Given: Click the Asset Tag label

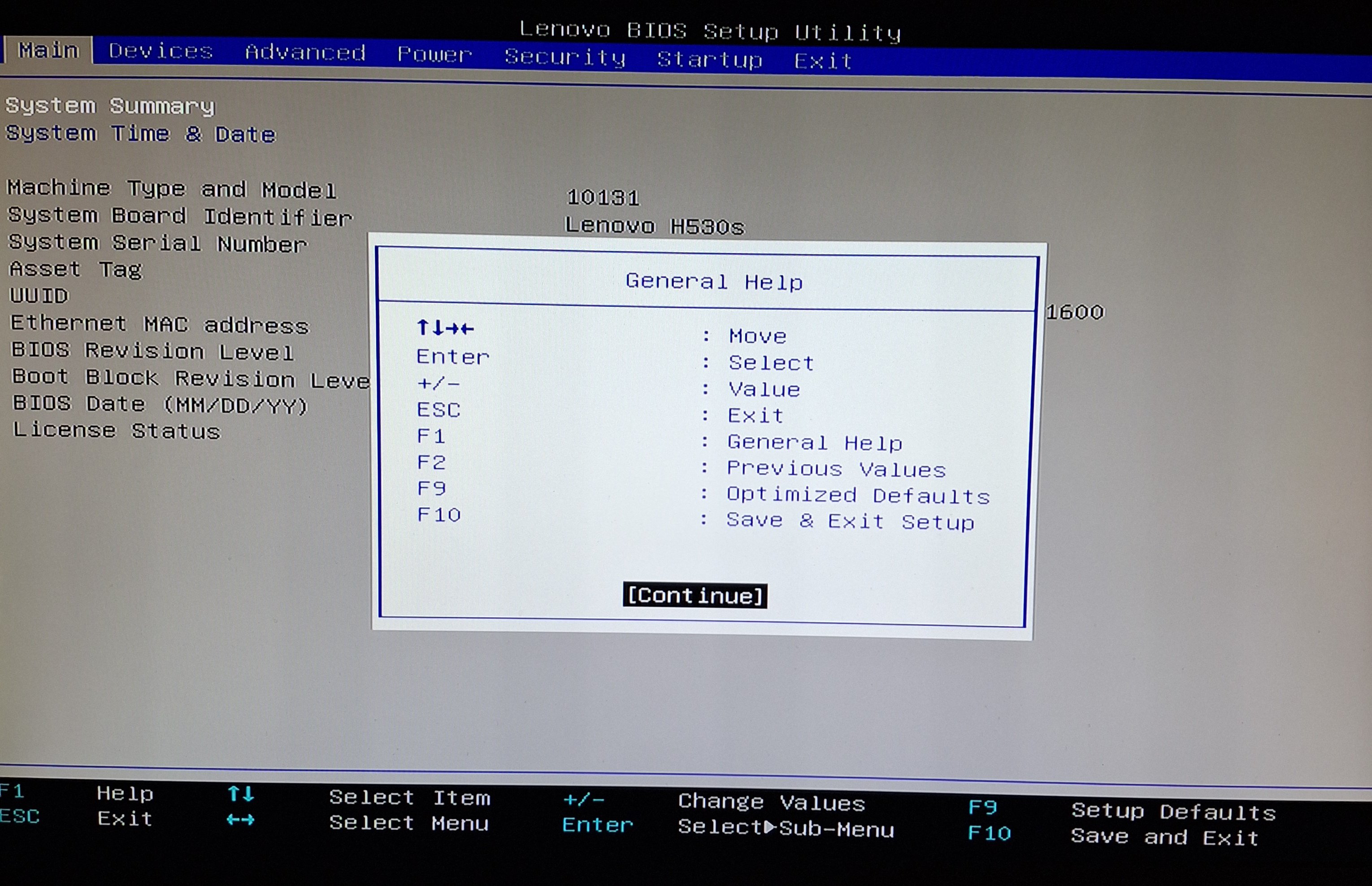Looking at the screenshot, I should point(76,270).
